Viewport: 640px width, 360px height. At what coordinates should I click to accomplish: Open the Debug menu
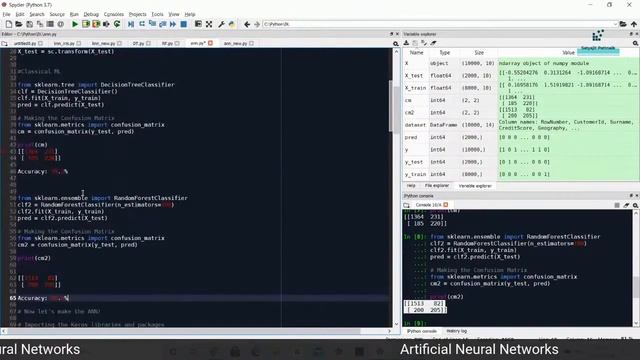click(x=91, y=14)
